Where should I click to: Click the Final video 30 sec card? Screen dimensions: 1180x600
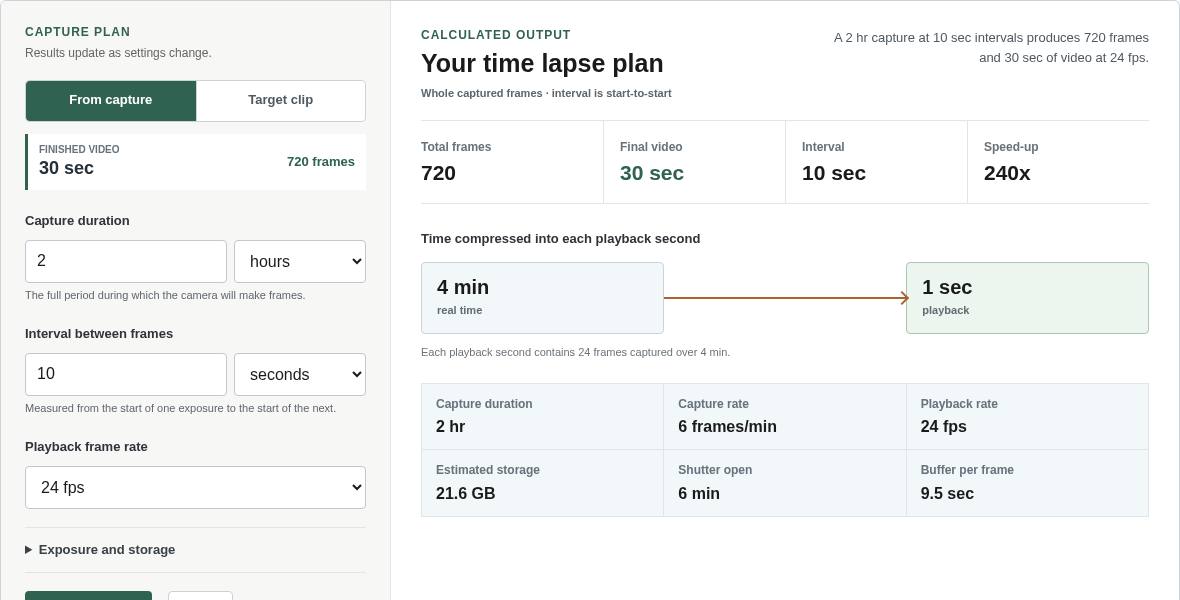pos(694,162)
